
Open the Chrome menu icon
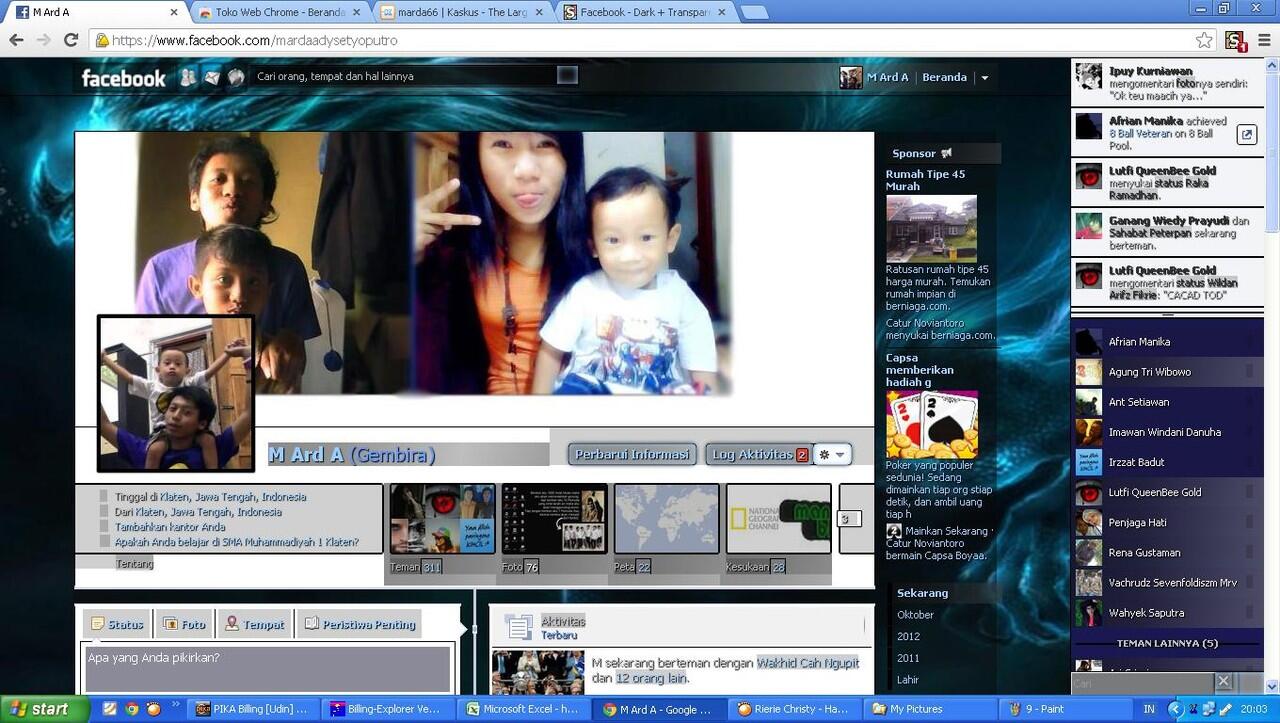(1265, 40)
